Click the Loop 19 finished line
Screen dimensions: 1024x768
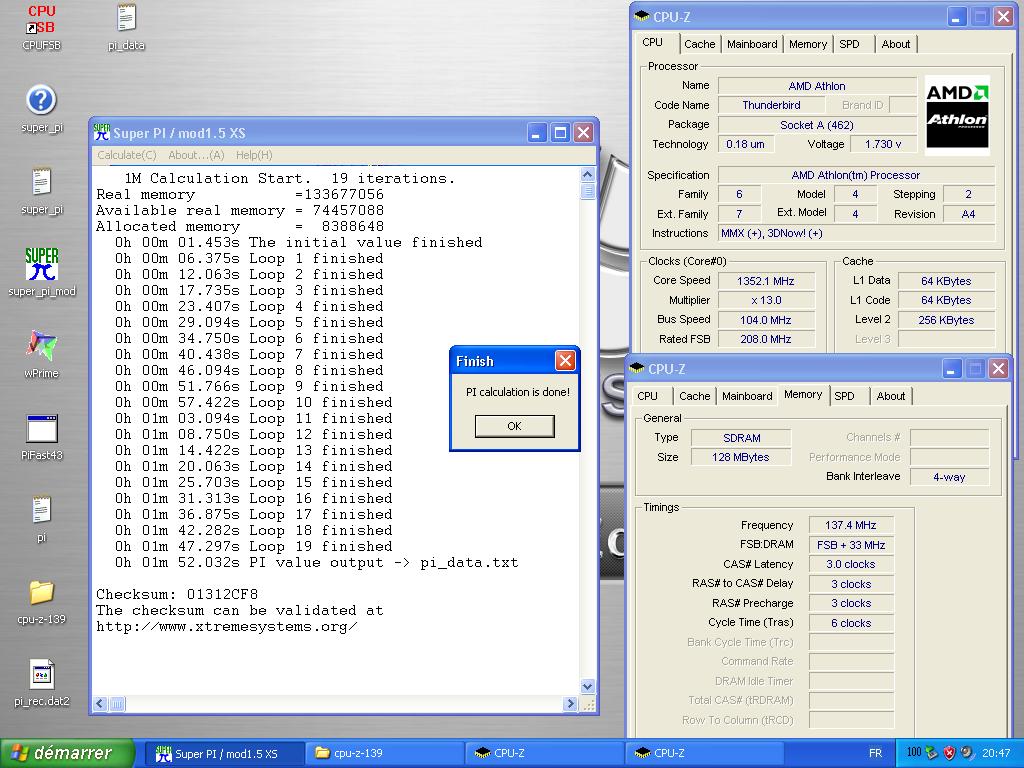pos(253,546)
